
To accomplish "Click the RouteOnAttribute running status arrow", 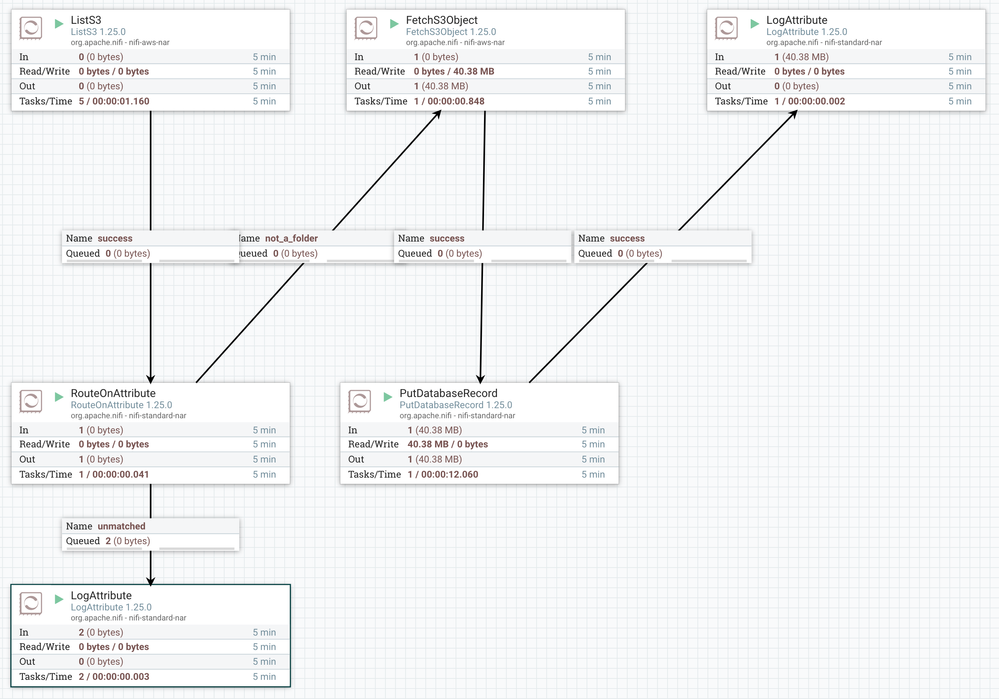I will 59,397.
